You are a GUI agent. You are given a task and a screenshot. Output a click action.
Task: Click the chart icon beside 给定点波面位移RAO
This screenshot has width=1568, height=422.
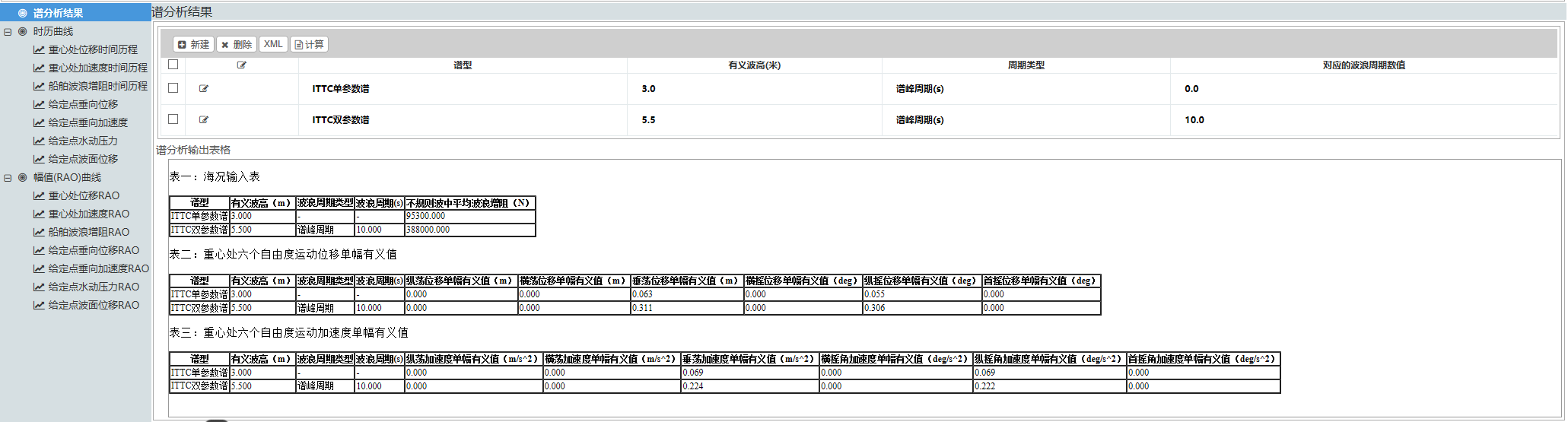point(39,306)
